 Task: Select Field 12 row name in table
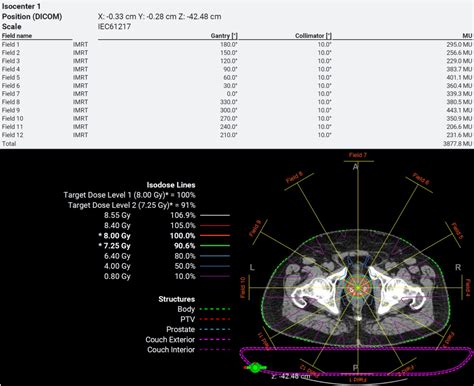pos(12,135)
